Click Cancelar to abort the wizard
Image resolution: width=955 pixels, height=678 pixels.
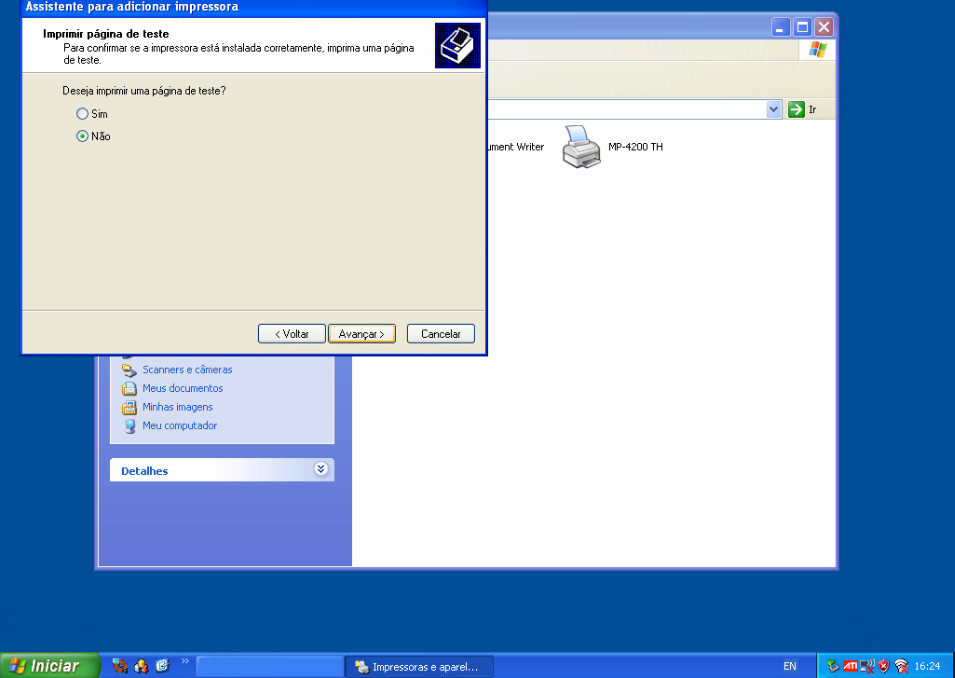440,334
